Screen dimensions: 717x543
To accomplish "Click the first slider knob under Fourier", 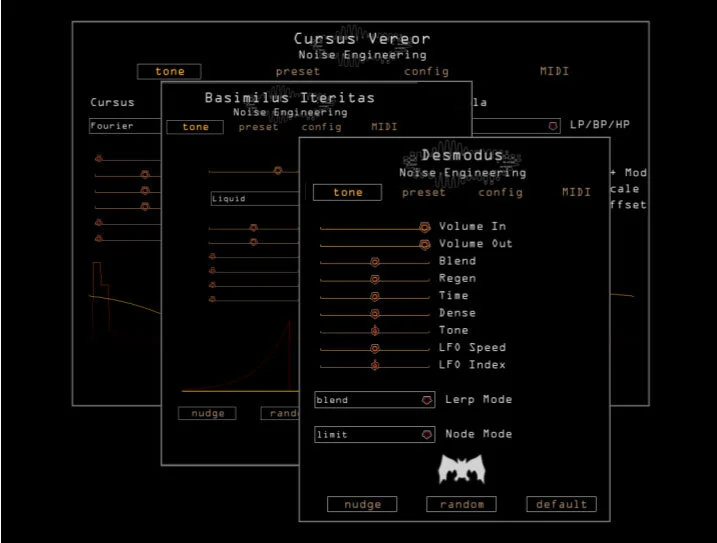I will click(x=99, y=159).
